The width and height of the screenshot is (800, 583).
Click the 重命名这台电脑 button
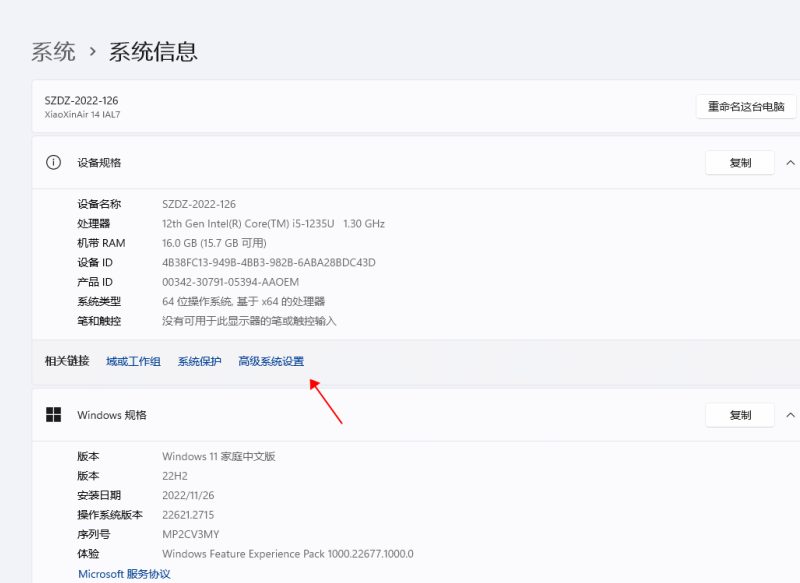746,107
